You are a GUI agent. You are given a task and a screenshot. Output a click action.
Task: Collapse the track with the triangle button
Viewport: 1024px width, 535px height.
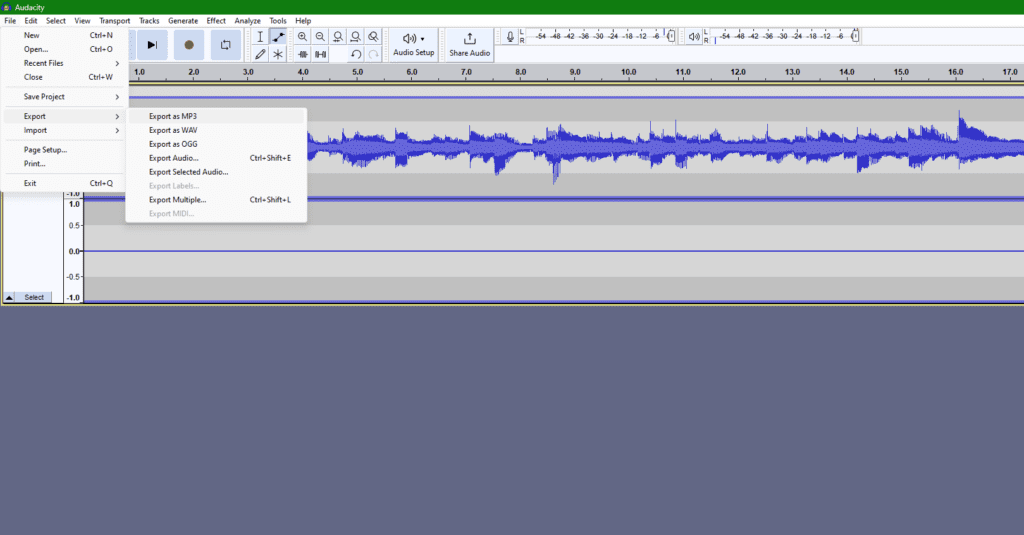(x=9, y=297)
